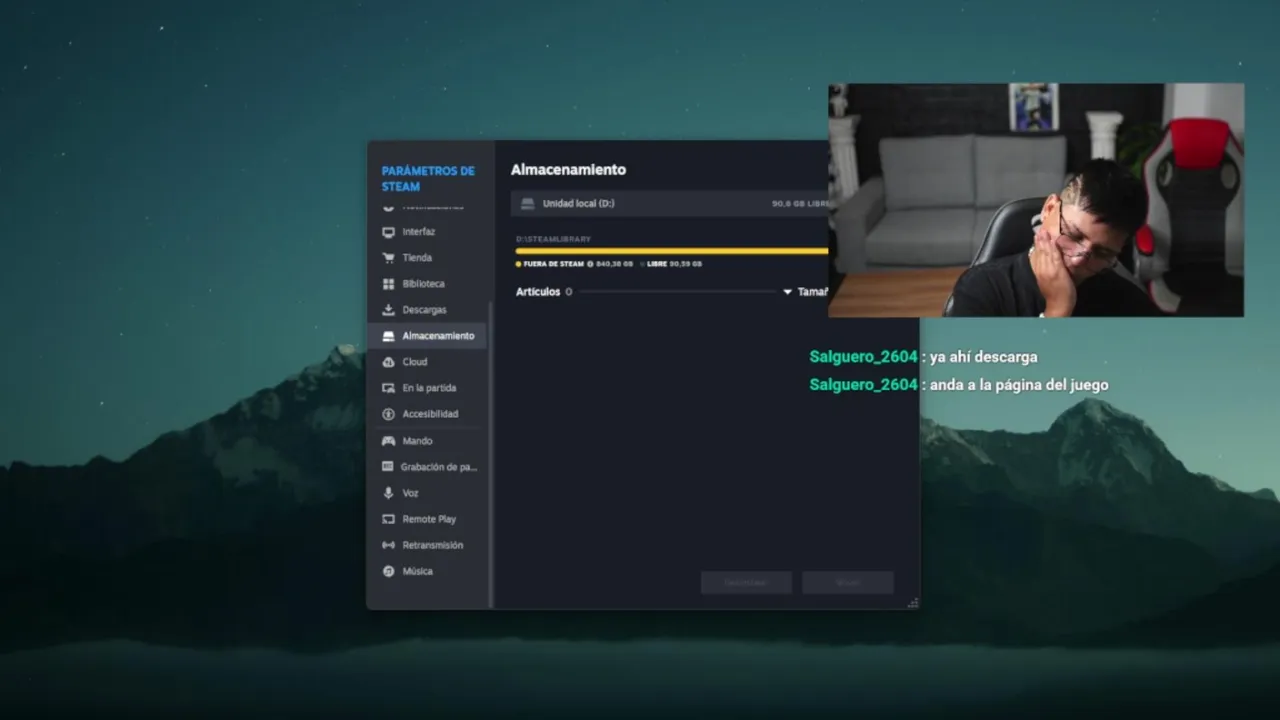Click the D:\STEAMLIBRARY path text
Image resolution: width=1280 pixels, height=720 pixels.
(553, 239)
